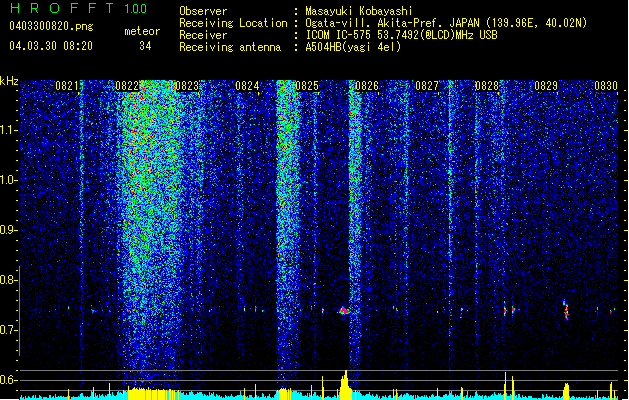
Task: Click the 0.6 kHz axis tick label
Action: pos(9,380)
